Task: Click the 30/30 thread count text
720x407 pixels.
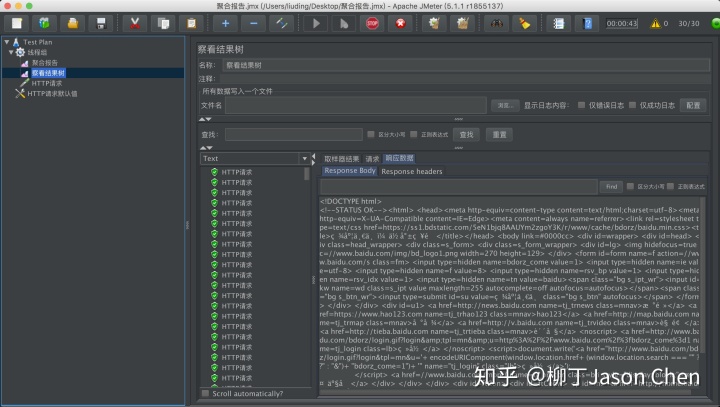Action: (x=689, y=23)
